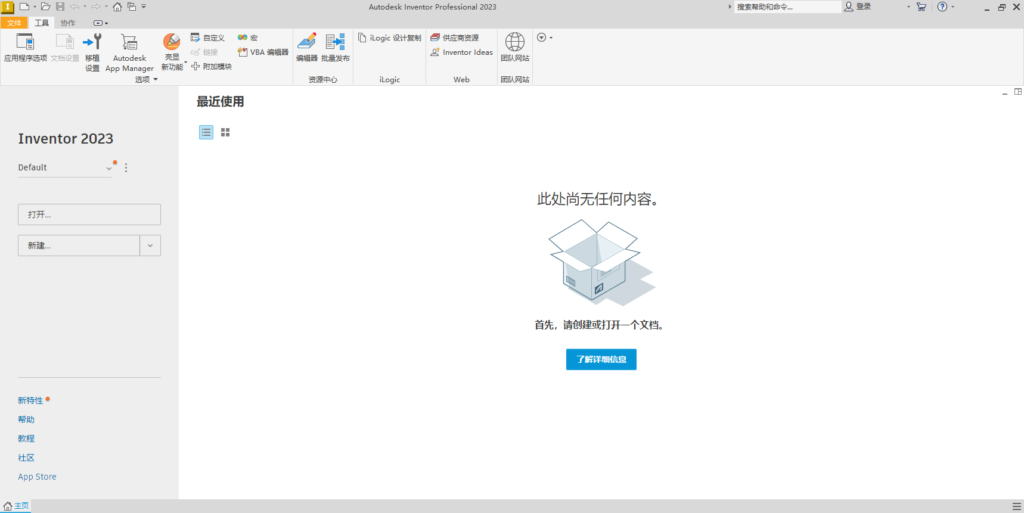Screen dimensions: 1024x513
Task: Click the New file icon in quick access toolbar
Action: click(24, 7)
